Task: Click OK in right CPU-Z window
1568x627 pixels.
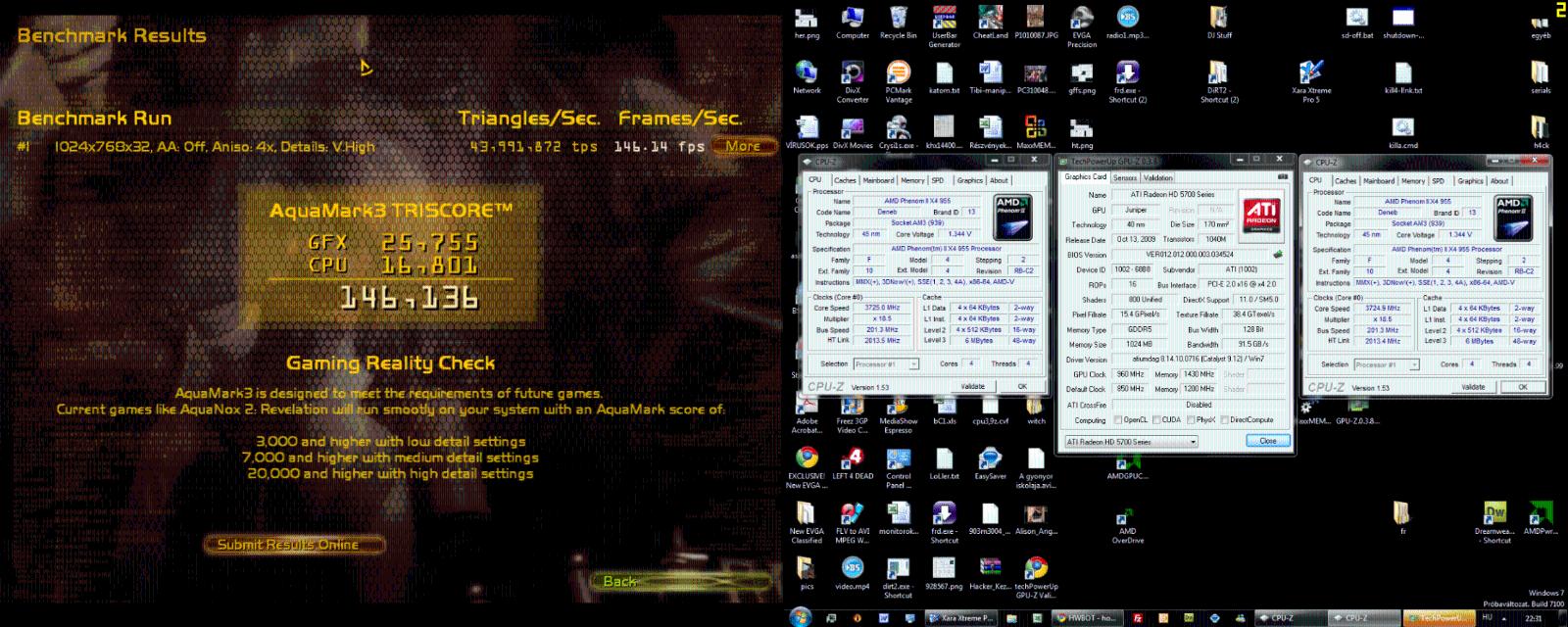Action: 1523,387
